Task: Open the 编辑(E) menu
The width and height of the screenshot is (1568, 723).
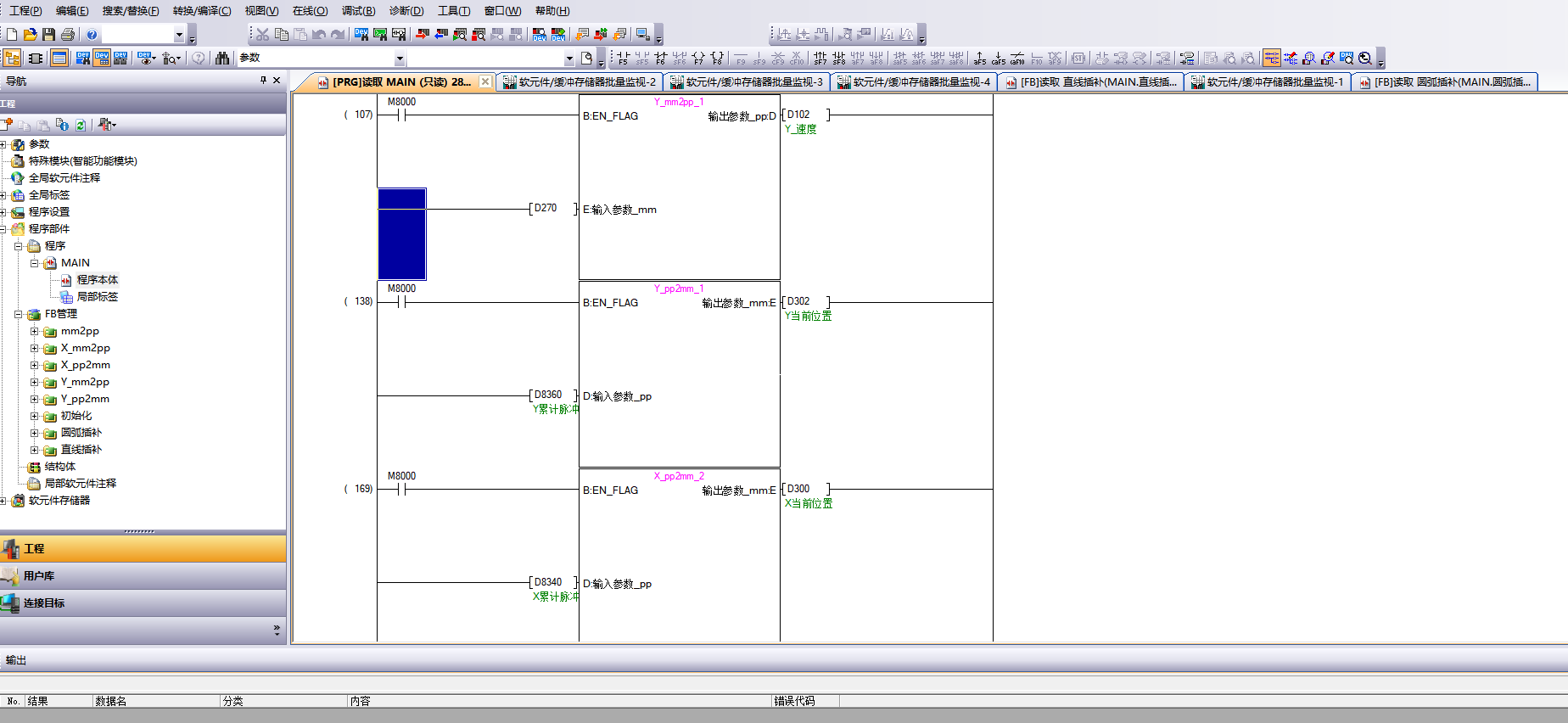Action: [x=72, y=11]
